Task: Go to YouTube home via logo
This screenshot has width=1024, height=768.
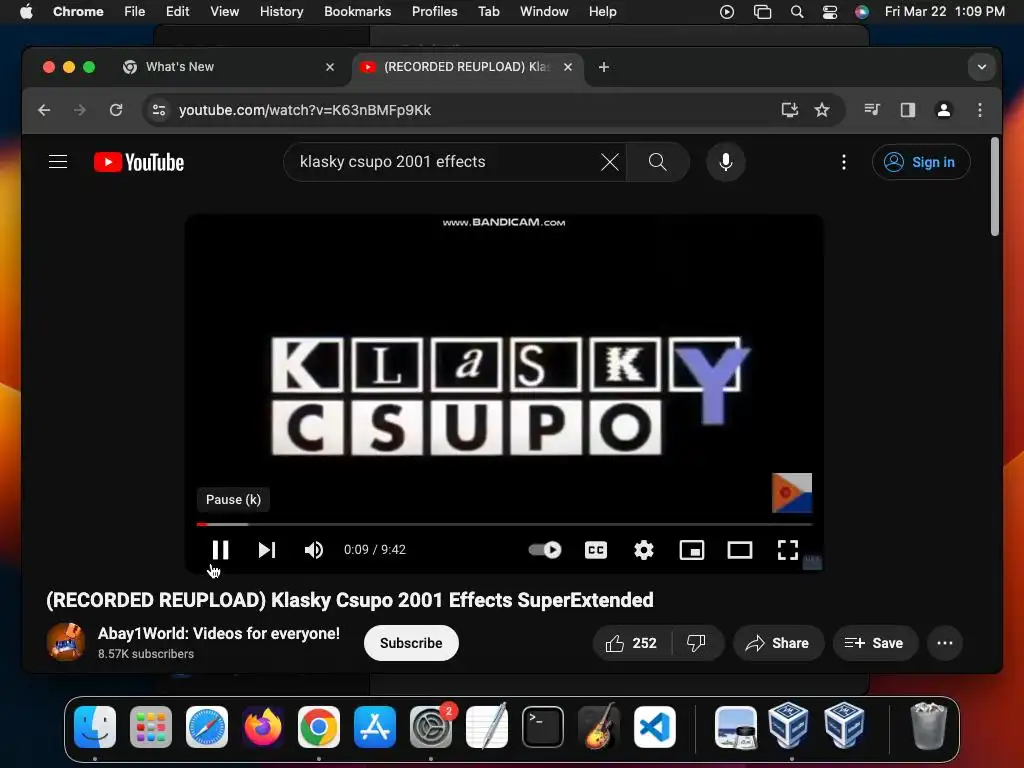Action: 139,162
